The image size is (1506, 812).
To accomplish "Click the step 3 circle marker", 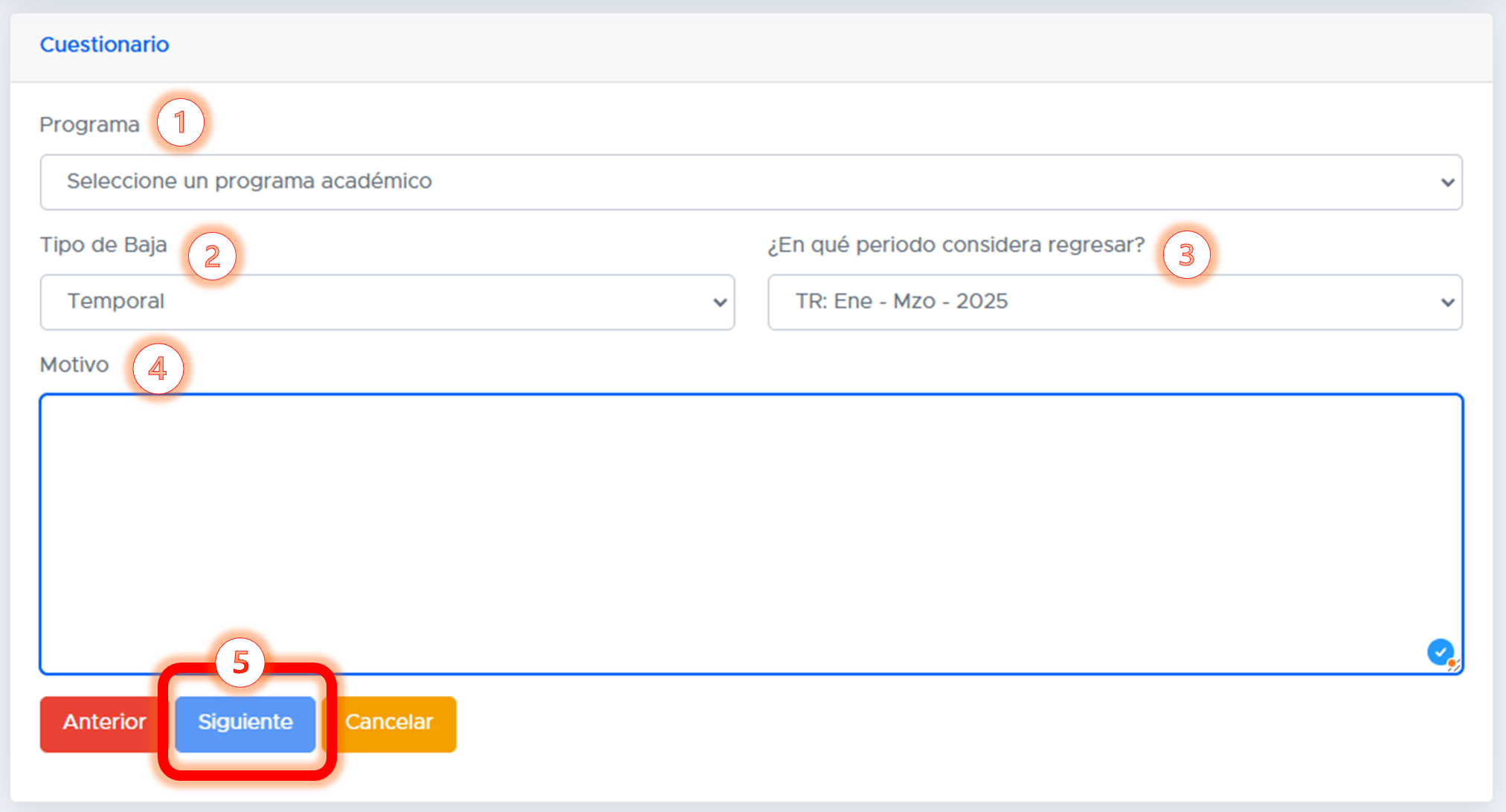I will pos(1186,255).
